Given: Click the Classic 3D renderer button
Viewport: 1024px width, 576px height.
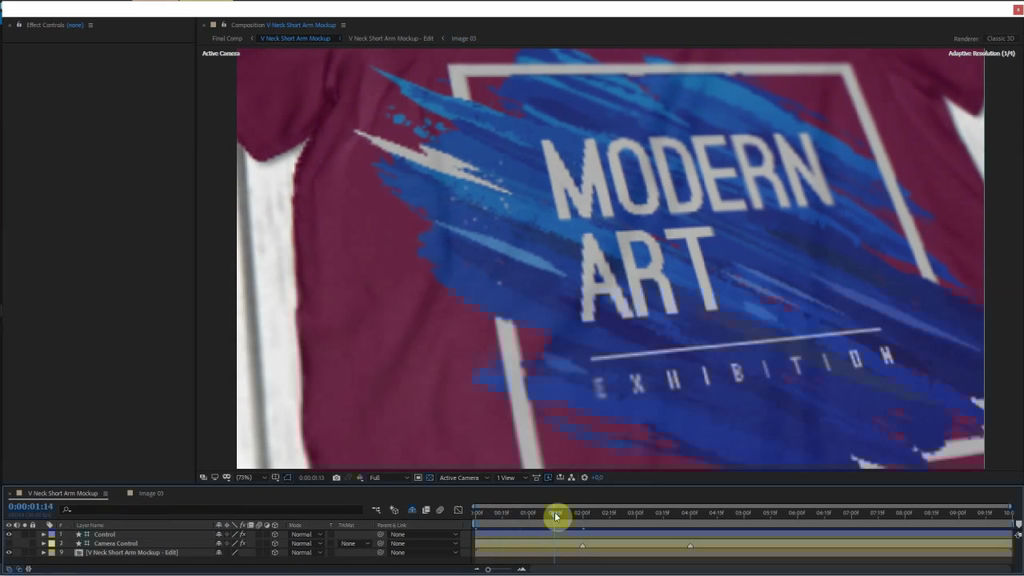Looking at the screenshot, I should [x=999, y=38].
